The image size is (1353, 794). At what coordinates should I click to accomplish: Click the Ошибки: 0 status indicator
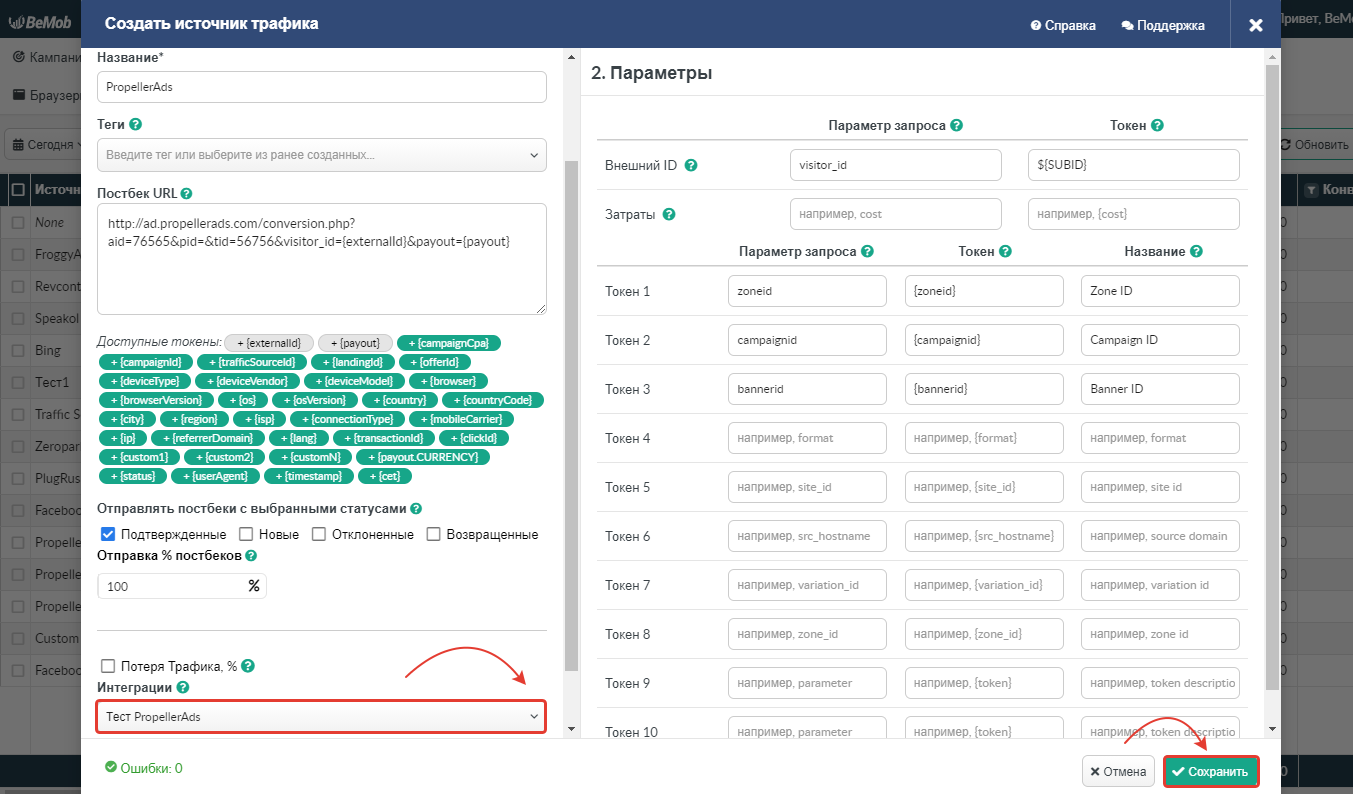tap(144, 768)
